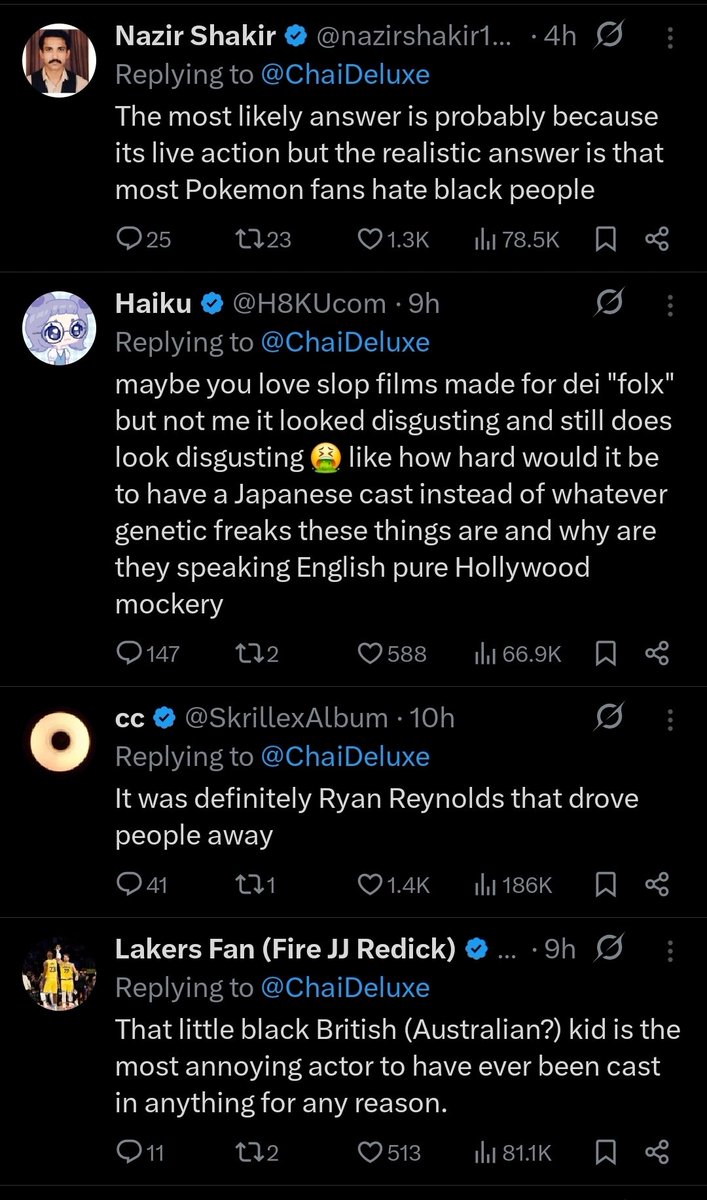
Task: Expand more options for Lakers Fan tweet
Action: click(670, 949)
